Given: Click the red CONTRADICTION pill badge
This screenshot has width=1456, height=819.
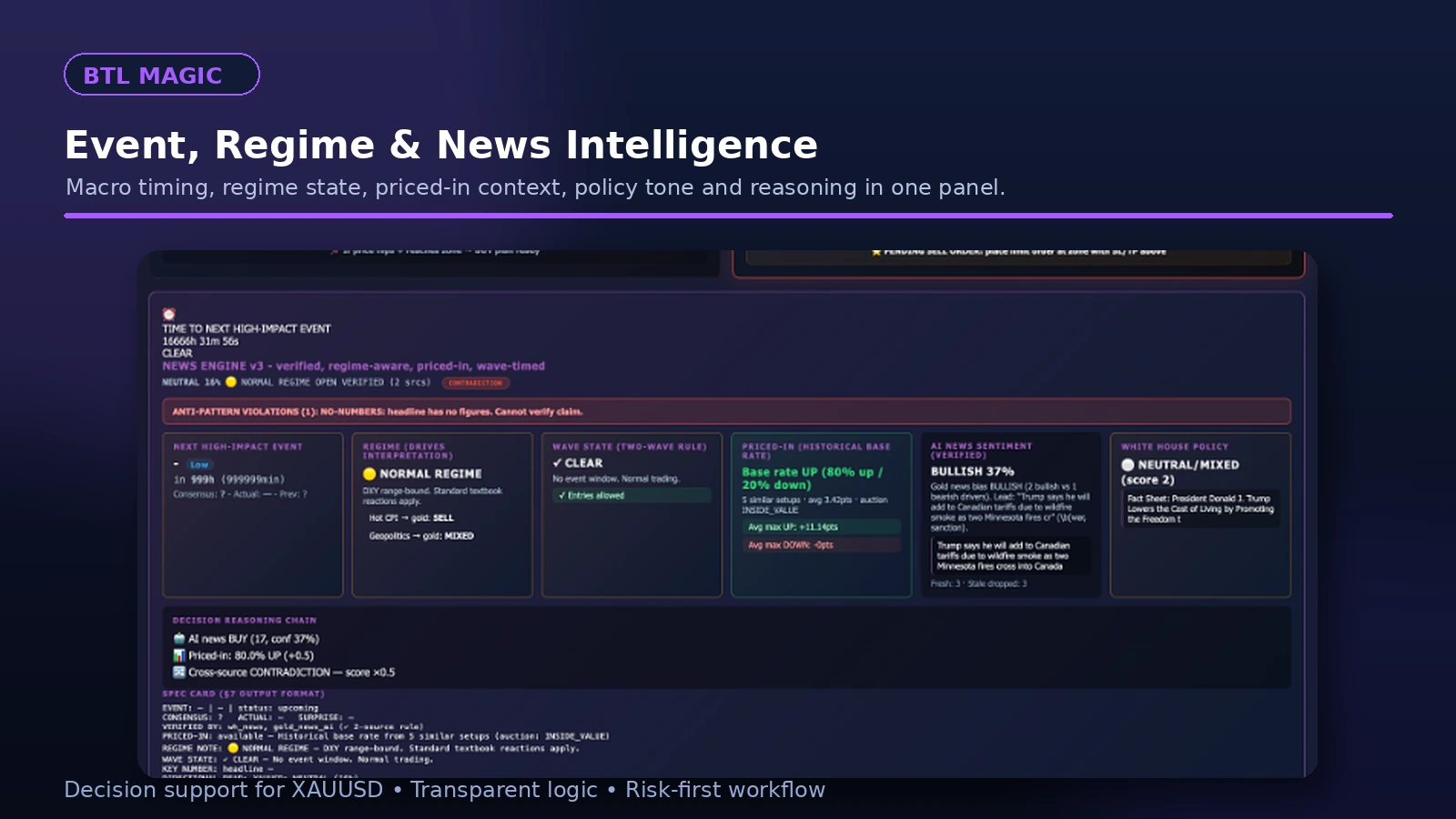Looking at the screenshot, I should 476,383.
